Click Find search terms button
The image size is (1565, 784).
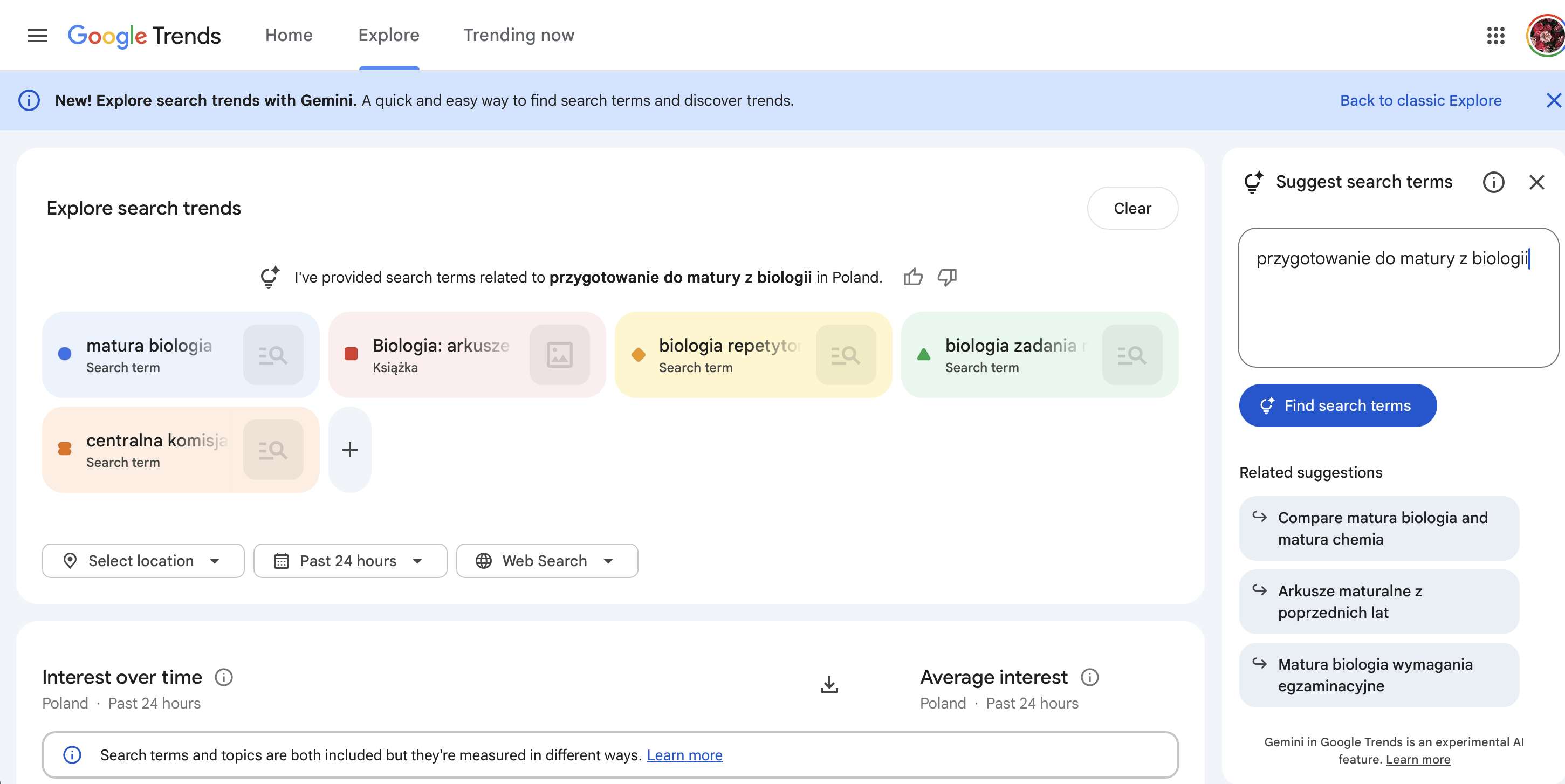coord(1337,405)
